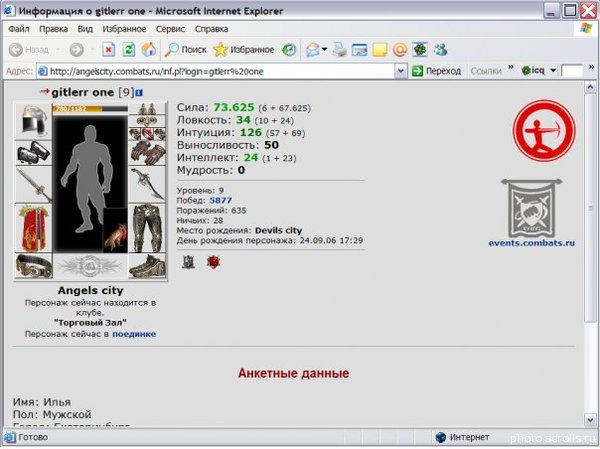Open the Правка menu
Image resolution: width=600 pixels, height=449 pixels.
click(54, 29)
